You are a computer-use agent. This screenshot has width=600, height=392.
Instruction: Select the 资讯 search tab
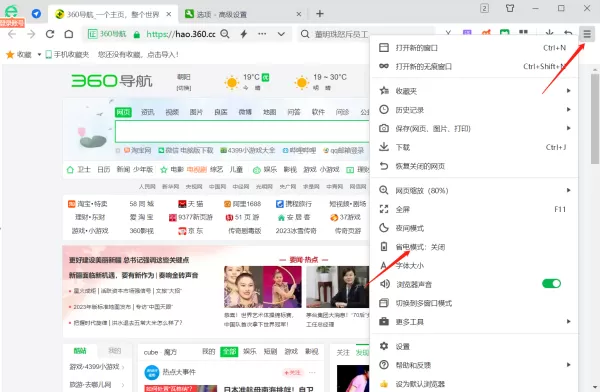pyautogui.click(x=148, y=112)
